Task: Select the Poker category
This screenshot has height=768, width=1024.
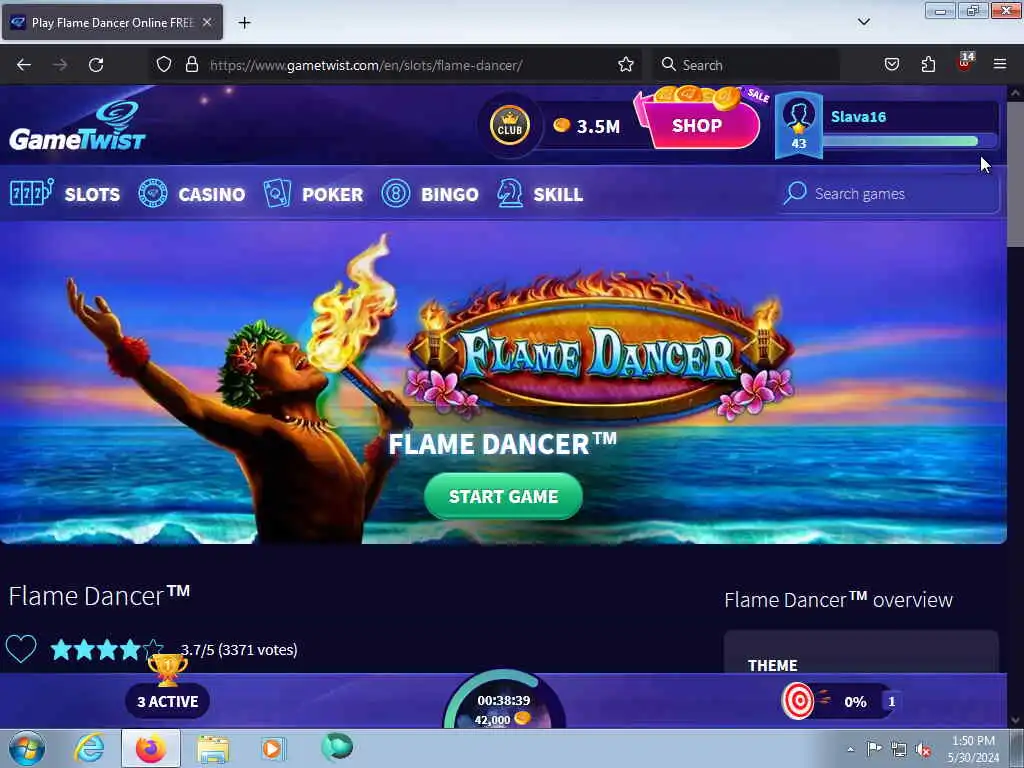Action: click(332, 195)
